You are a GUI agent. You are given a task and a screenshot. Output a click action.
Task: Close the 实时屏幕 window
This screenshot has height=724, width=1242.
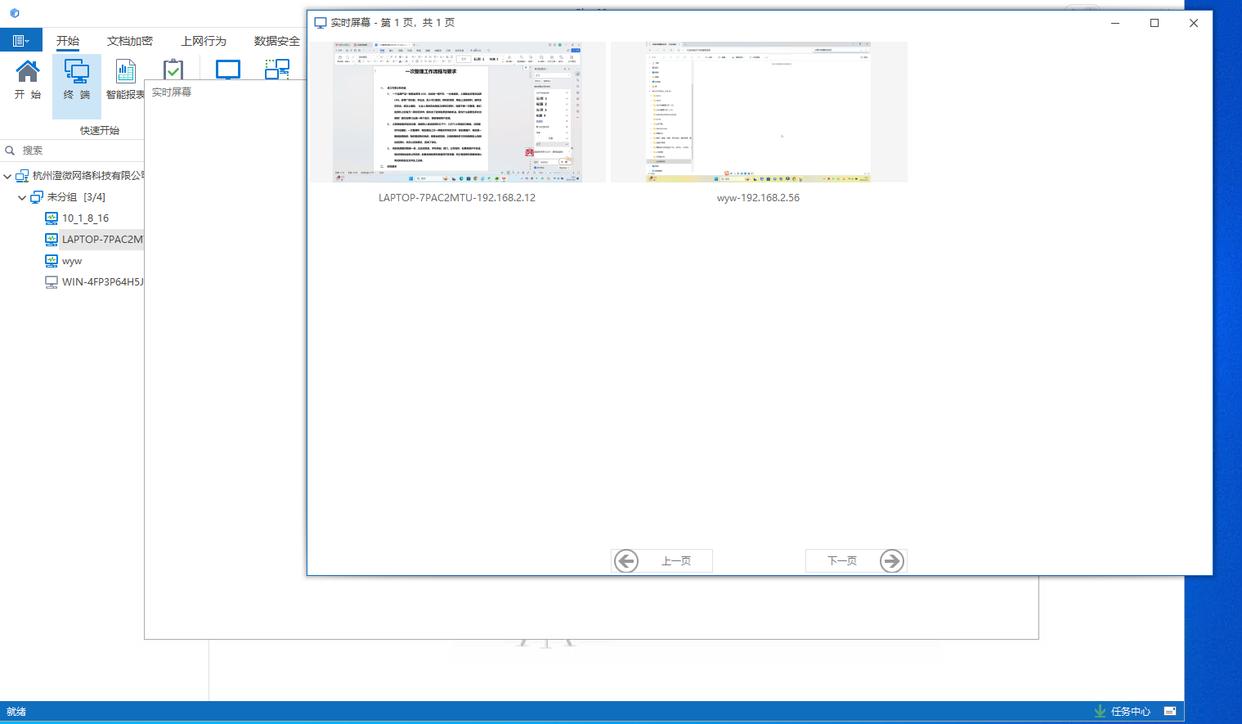point(1193,22)
